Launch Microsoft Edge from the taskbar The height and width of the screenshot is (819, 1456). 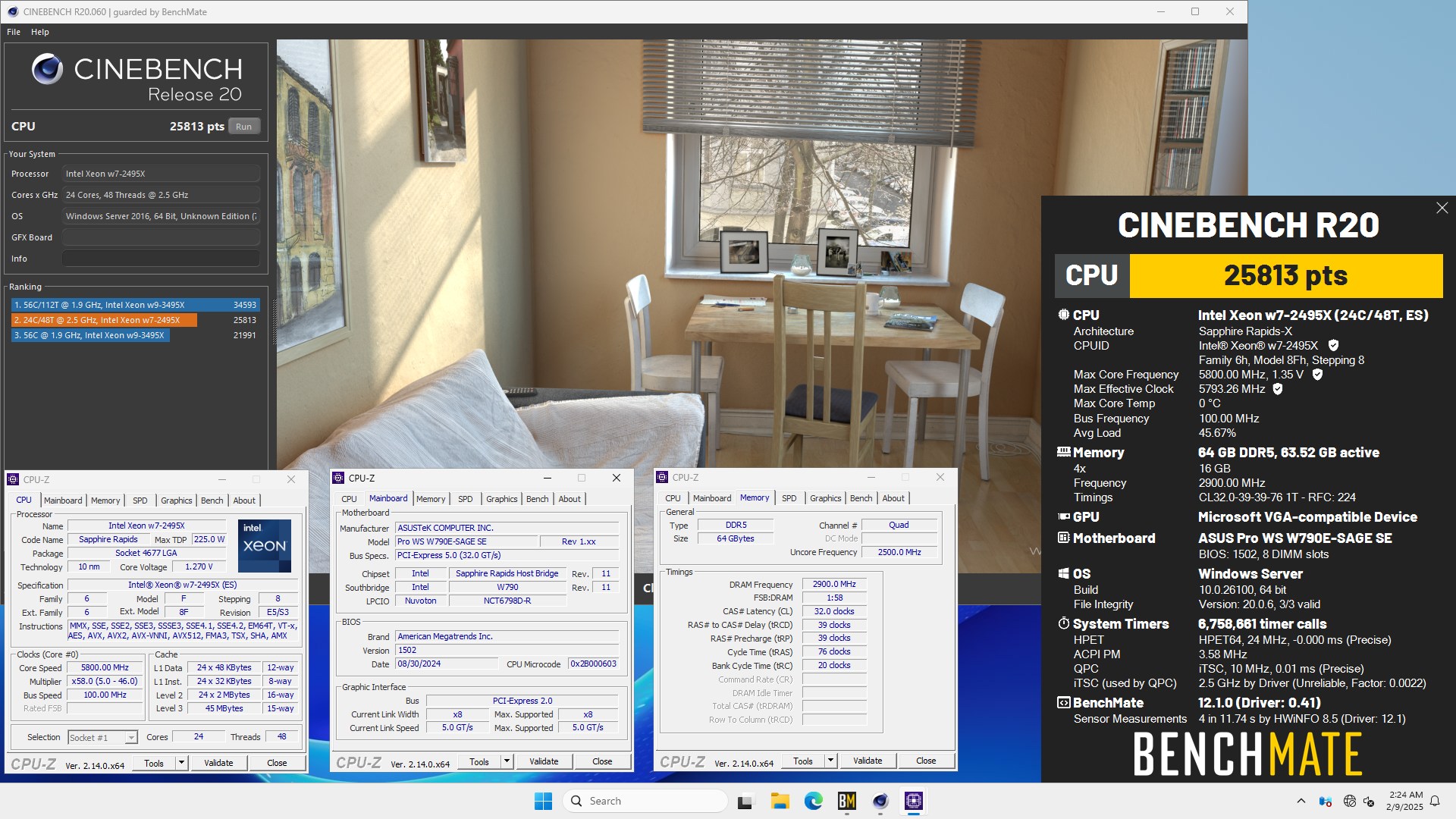coord(813,801)
